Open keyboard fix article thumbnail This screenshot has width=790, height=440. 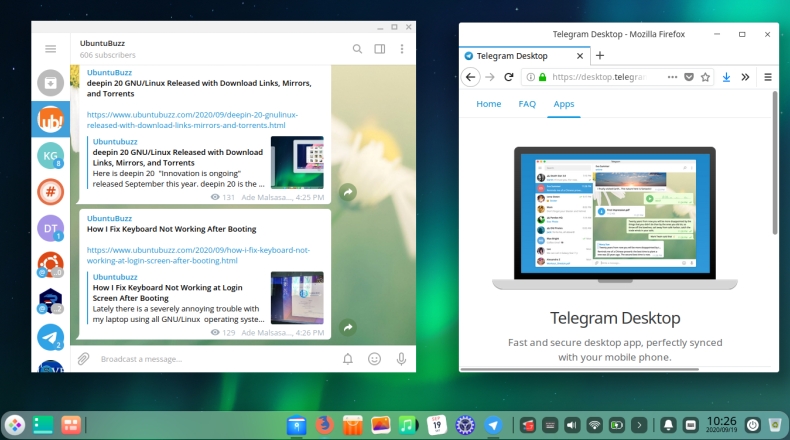[x=297, y=298]
